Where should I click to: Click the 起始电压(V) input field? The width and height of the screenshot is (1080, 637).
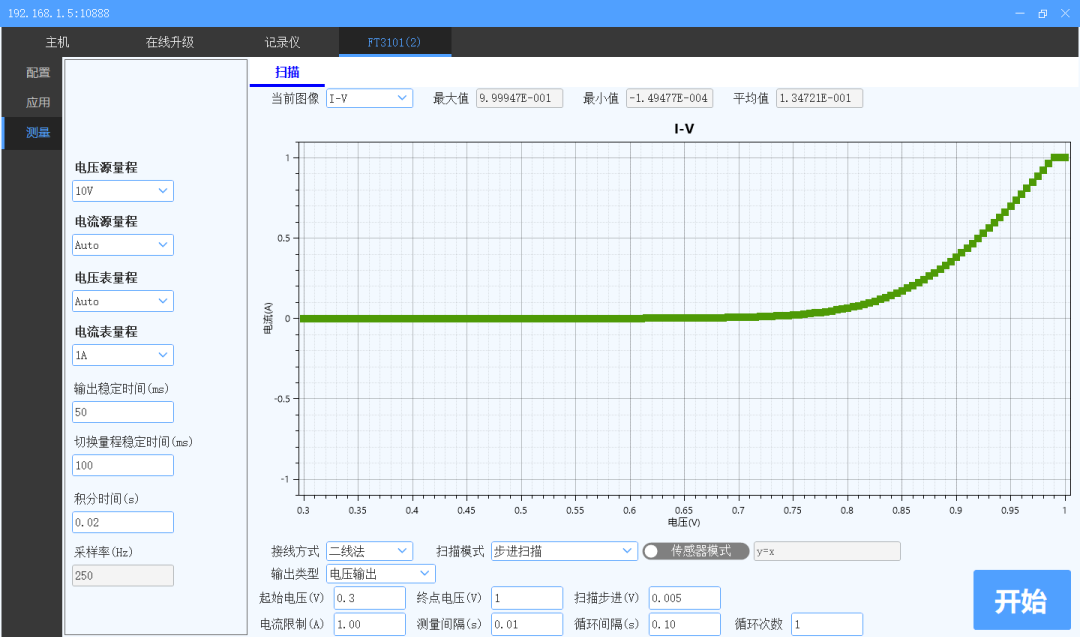(x=370, y=598)
